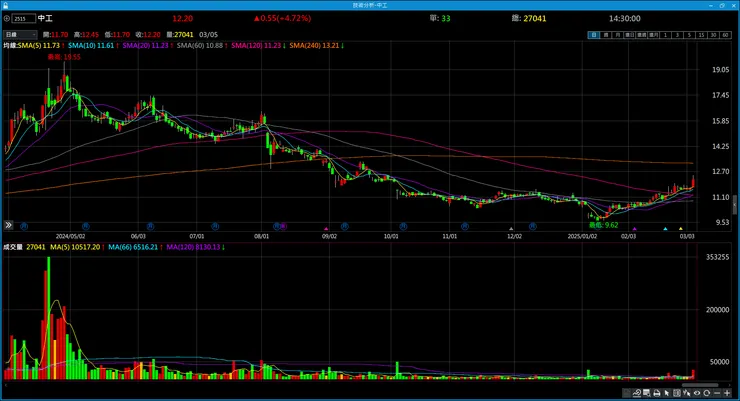Click the SMA(240) 13.21 indicator label
Image resolution: width=740 pixels, height=401 pixels.
coord(316,46)
